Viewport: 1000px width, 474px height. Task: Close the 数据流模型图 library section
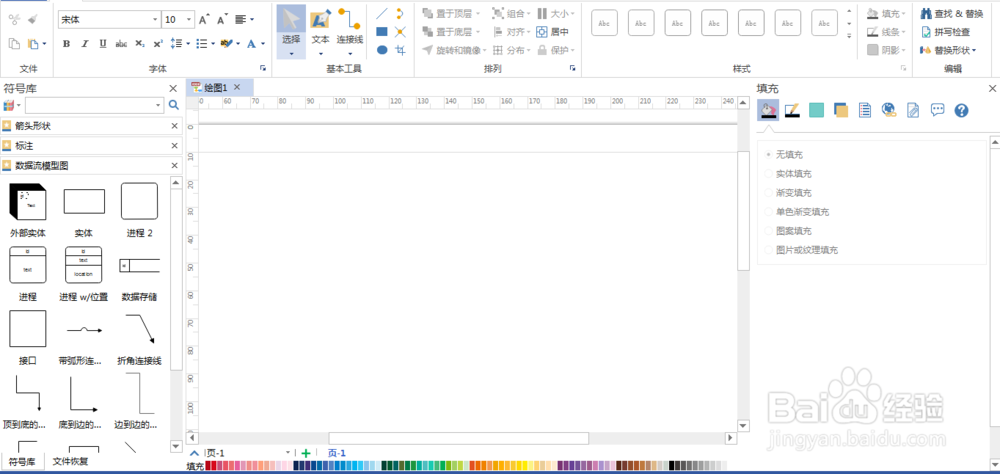[x=174, y=166]
